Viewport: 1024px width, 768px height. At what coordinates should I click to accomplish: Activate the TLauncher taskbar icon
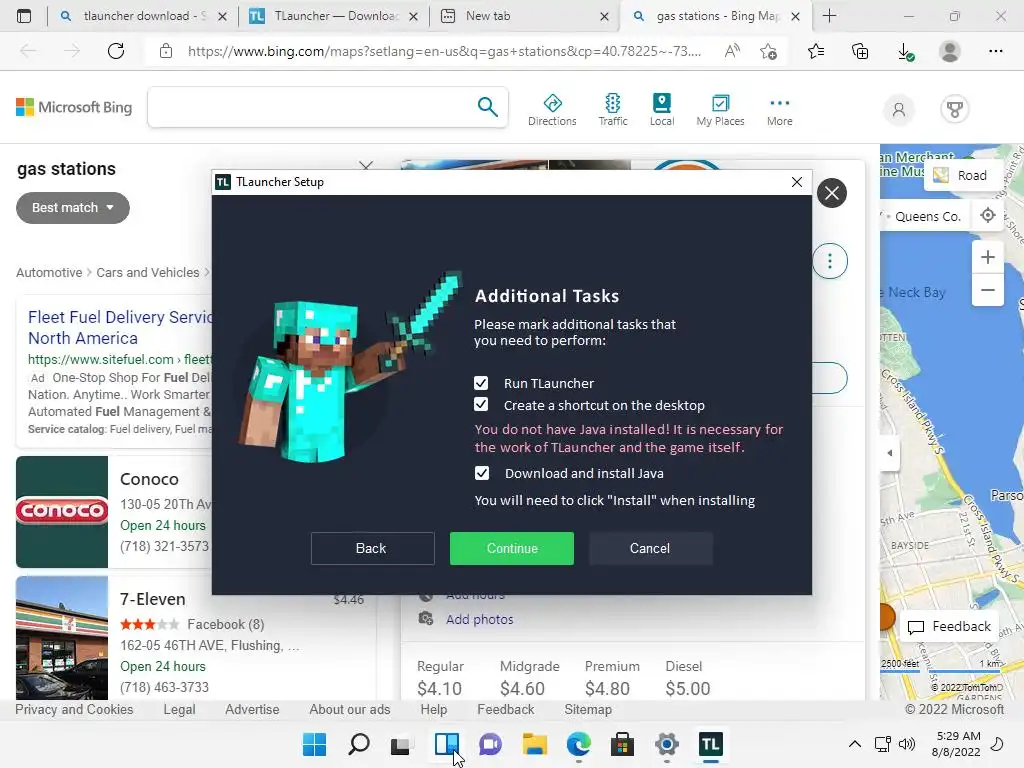[x=711, y=744]
